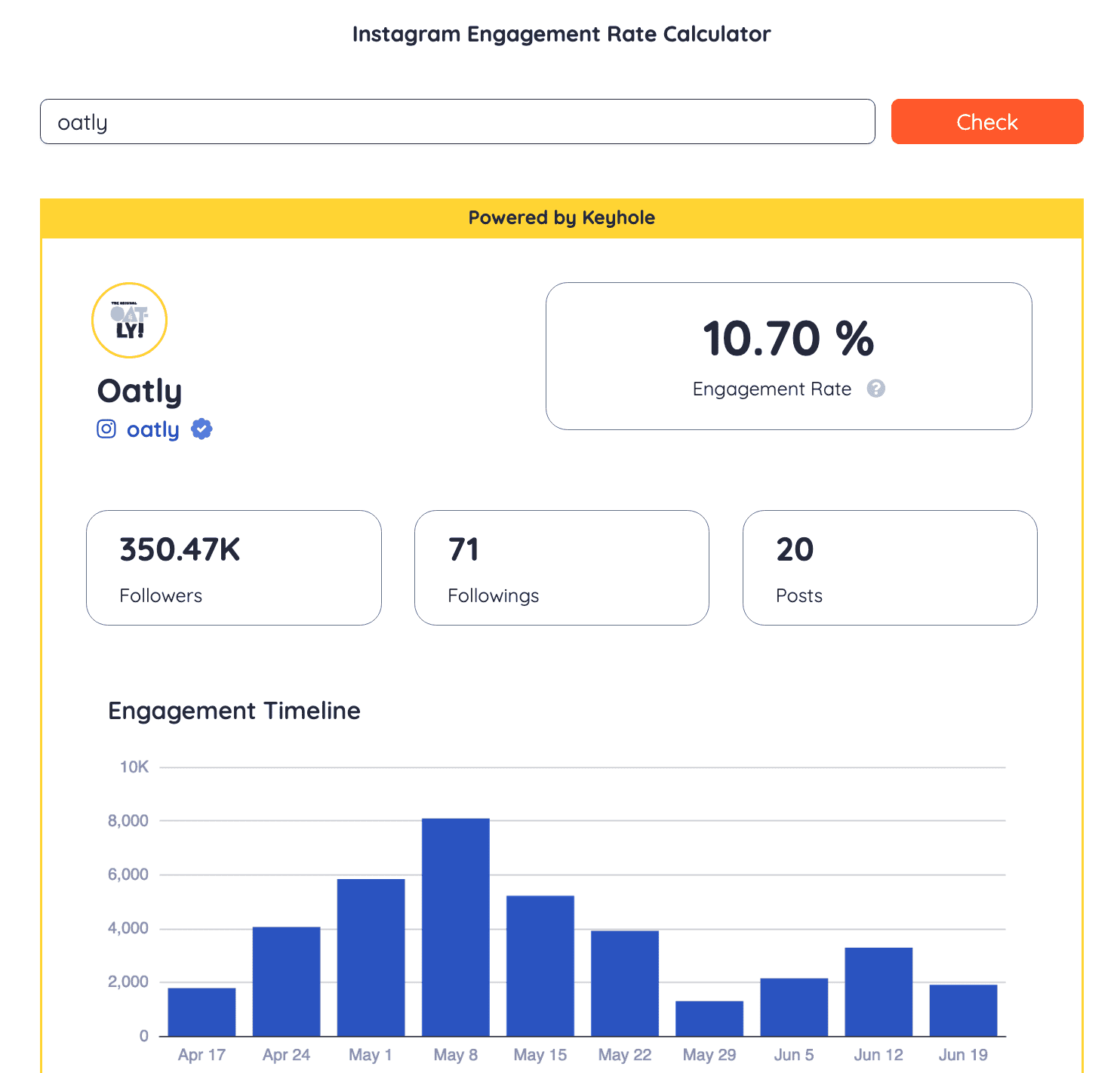This screenshot has height=1073, width=1120.
Task: Click the Apr 17 bar in chart
Action: pyautogui.click(x=202, y=1012)
